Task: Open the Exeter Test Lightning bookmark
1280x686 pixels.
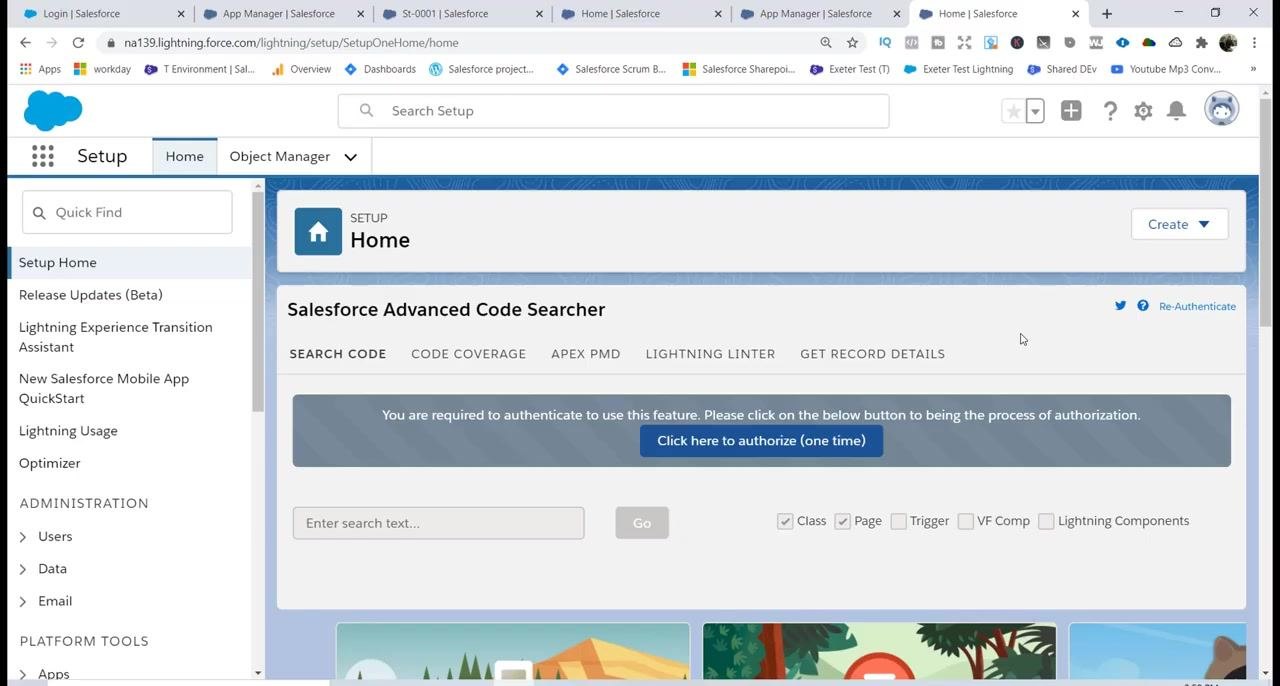Action: click(x=958, y=69)
